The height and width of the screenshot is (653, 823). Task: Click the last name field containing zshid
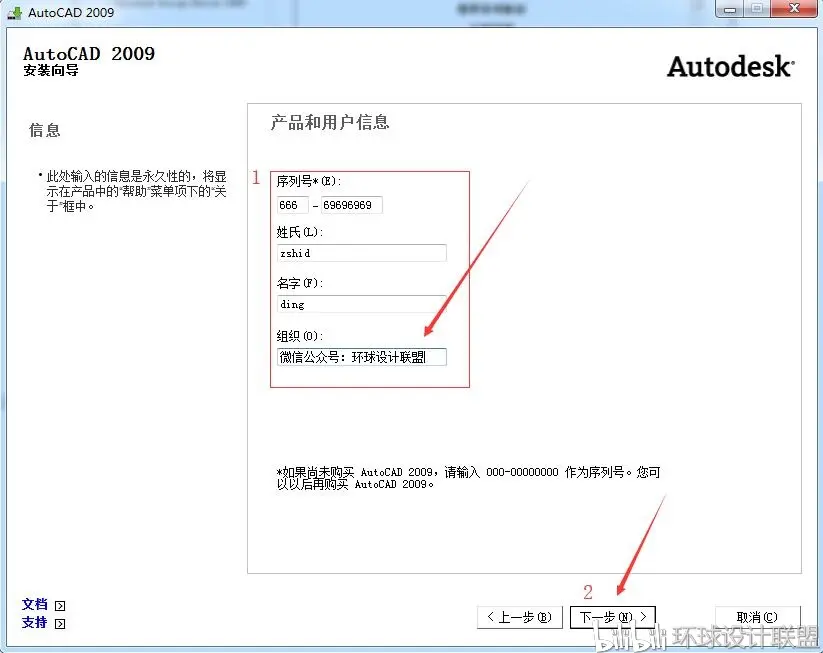(x=362, y=253)
